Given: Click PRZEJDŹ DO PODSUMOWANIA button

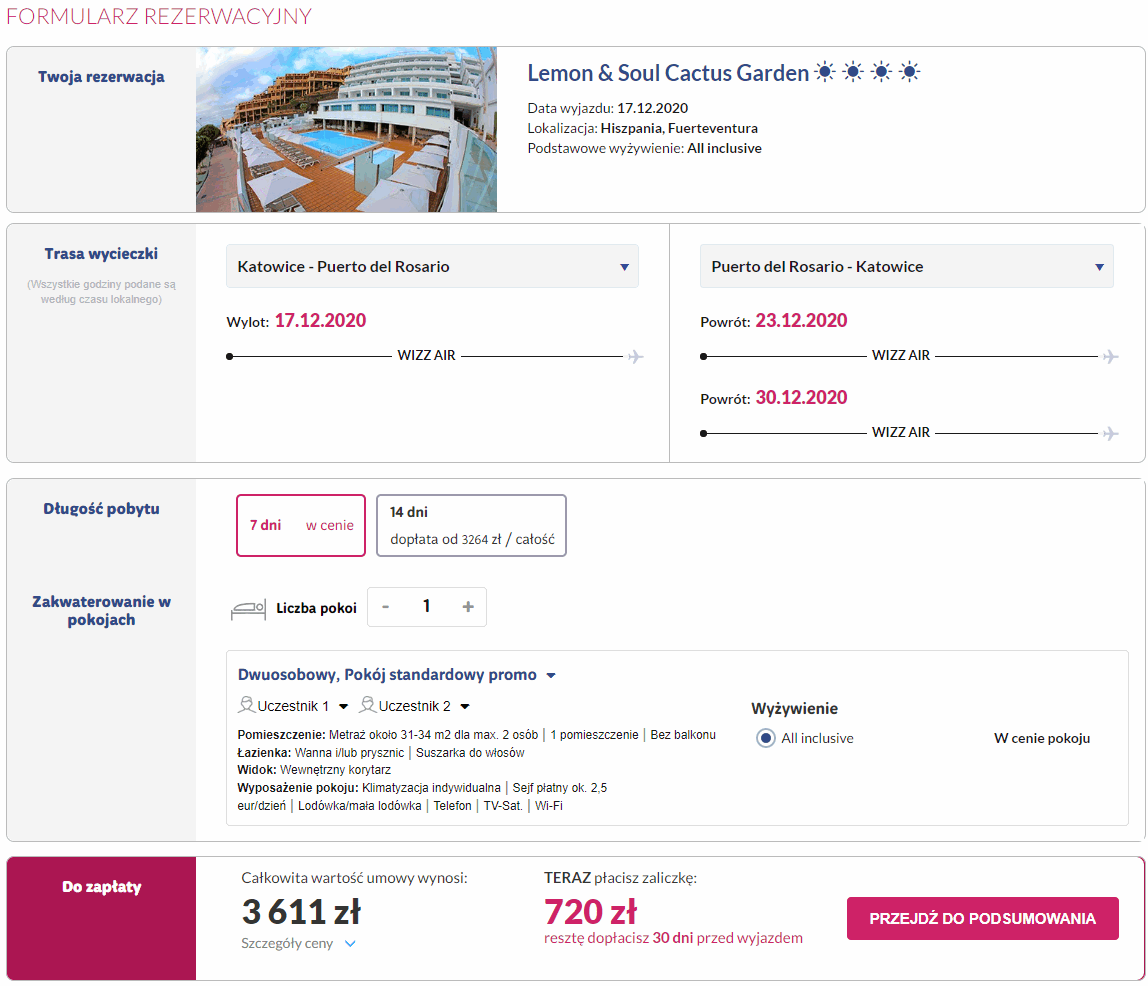Looking at the screenshot, I should tap(983, 919).
